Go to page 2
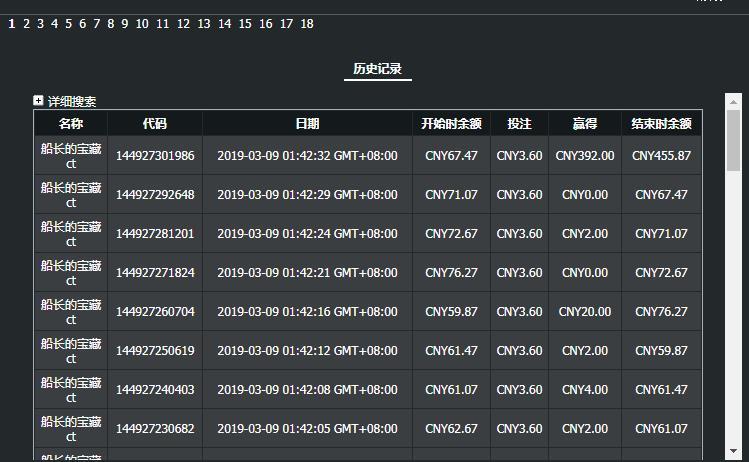This screenshot has width=749, height=462. 26,24
